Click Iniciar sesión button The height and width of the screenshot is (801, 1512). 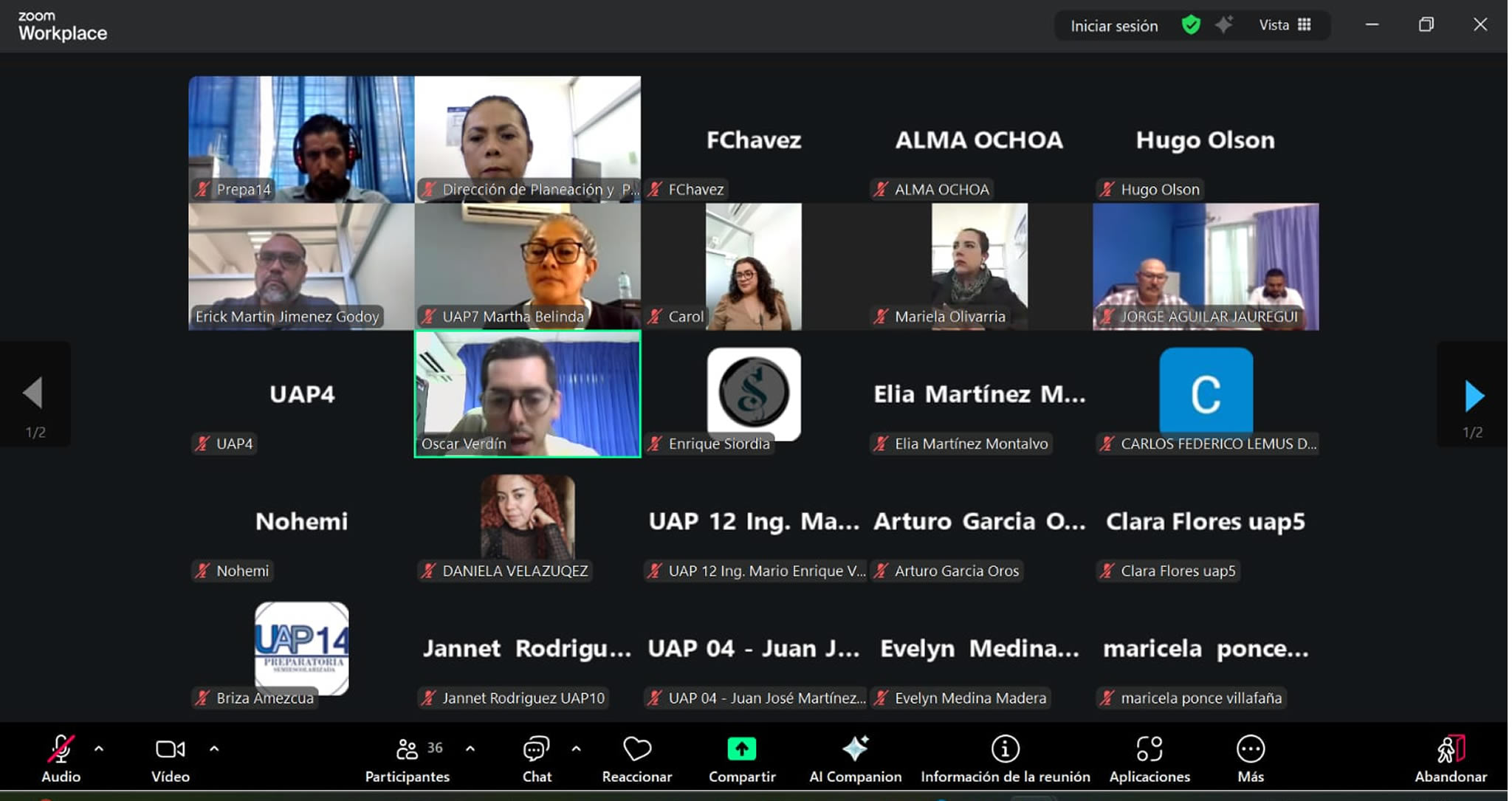pyautogui.click(x=1113, y=26)
